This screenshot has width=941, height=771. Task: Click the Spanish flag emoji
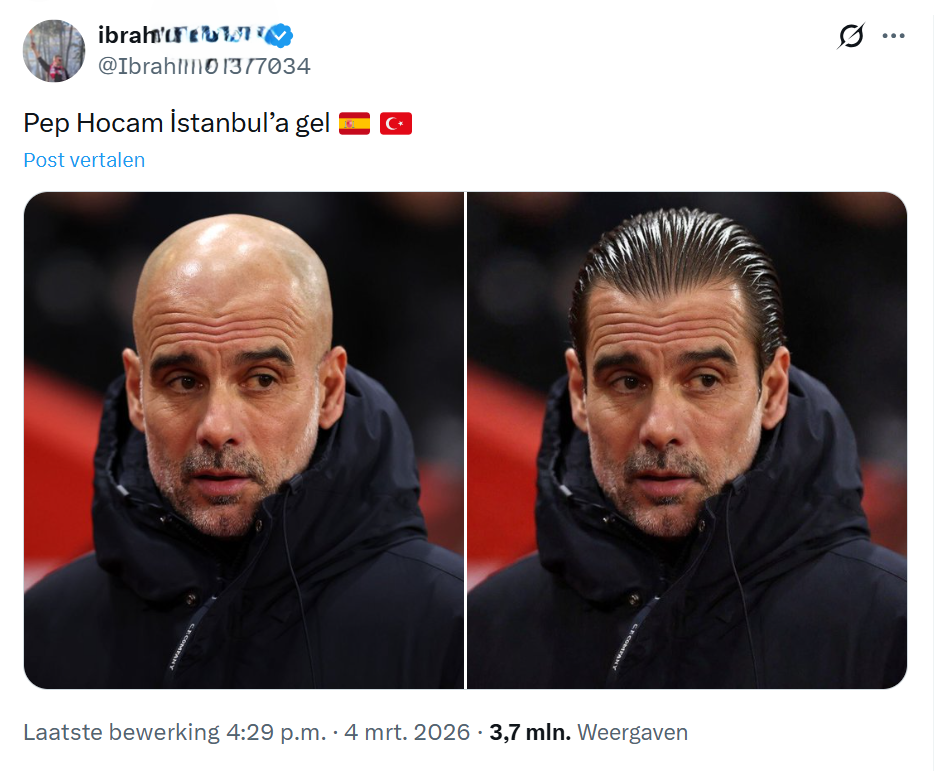click(354, 124)
